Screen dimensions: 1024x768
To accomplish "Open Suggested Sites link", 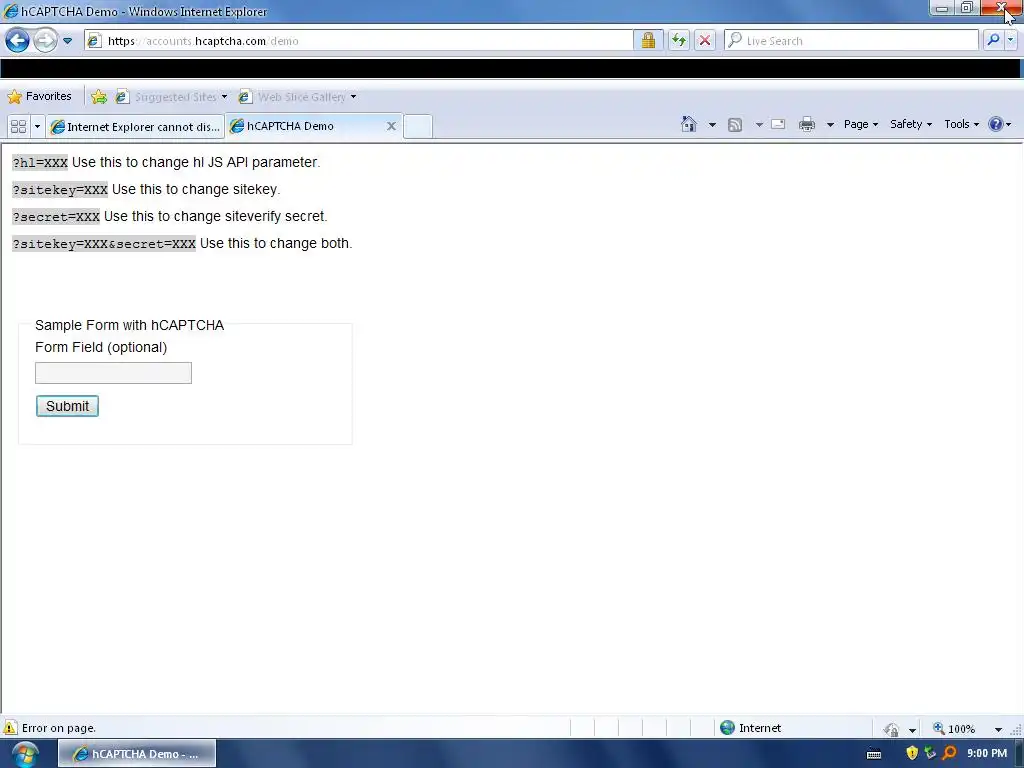I will 175,97.
